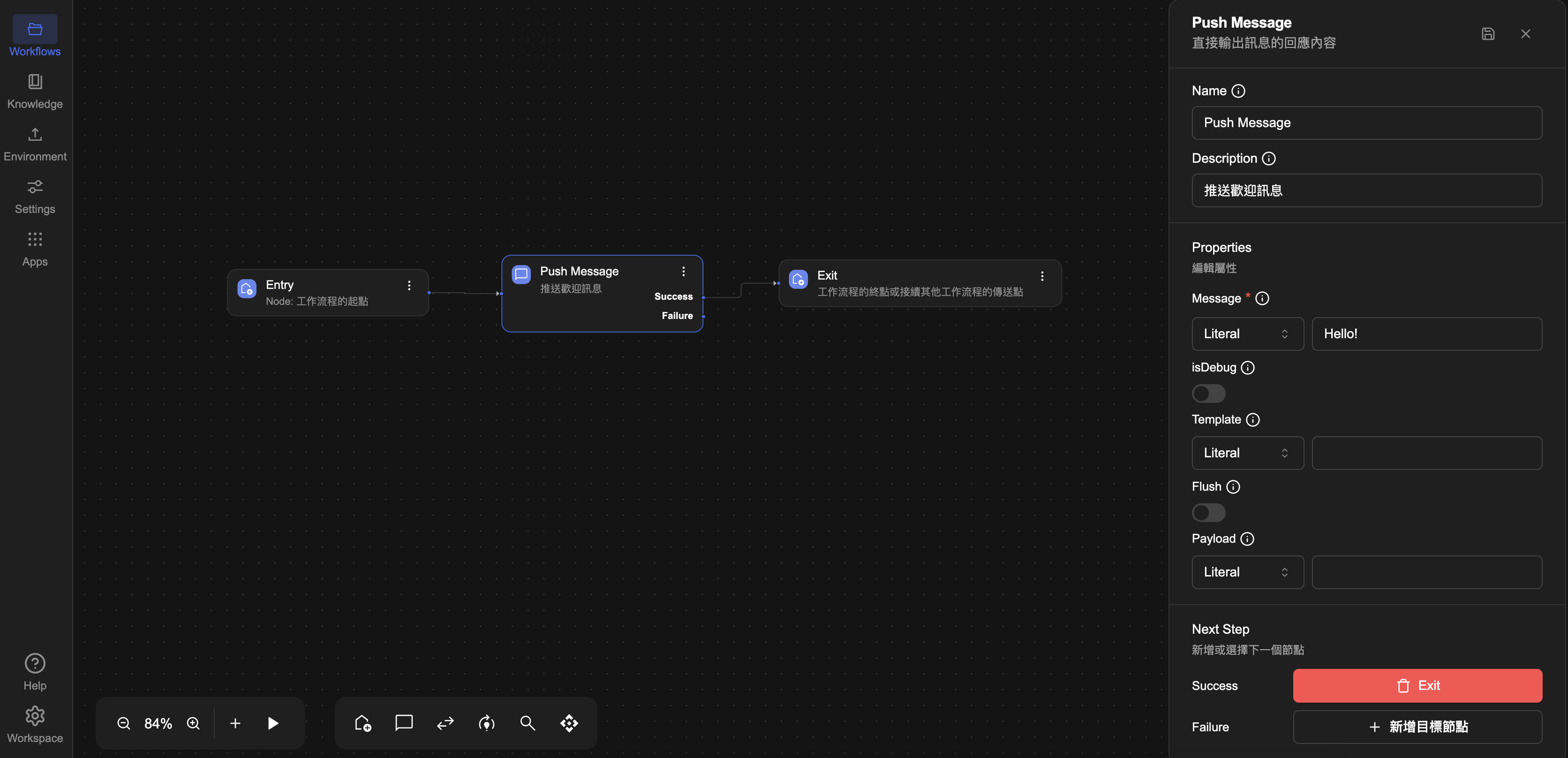Open the Message type Literal dropdown
The width and height of the screenshot is (1568, 758).
(1247, 334)
